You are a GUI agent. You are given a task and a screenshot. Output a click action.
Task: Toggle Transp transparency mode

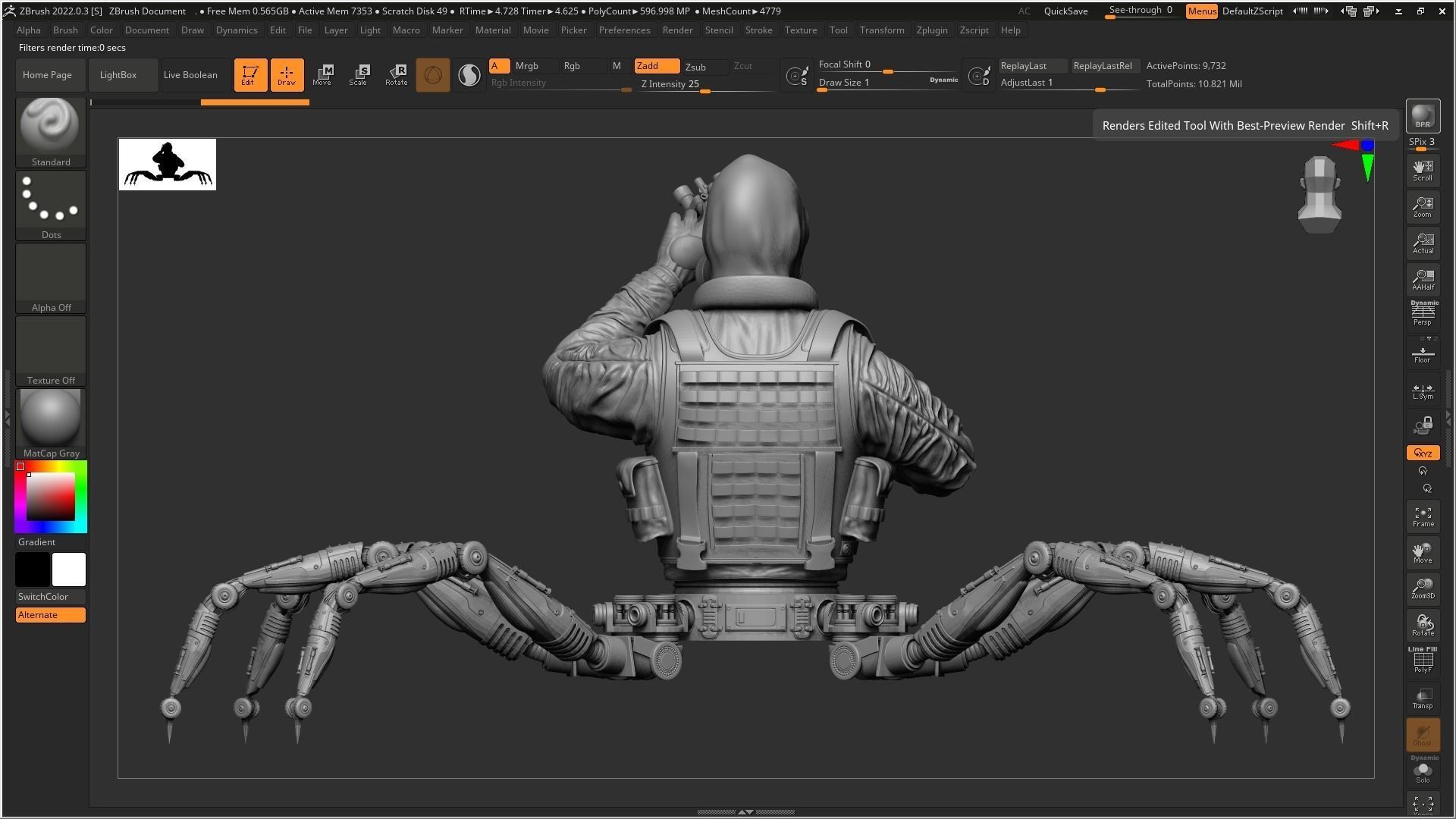1423,698
